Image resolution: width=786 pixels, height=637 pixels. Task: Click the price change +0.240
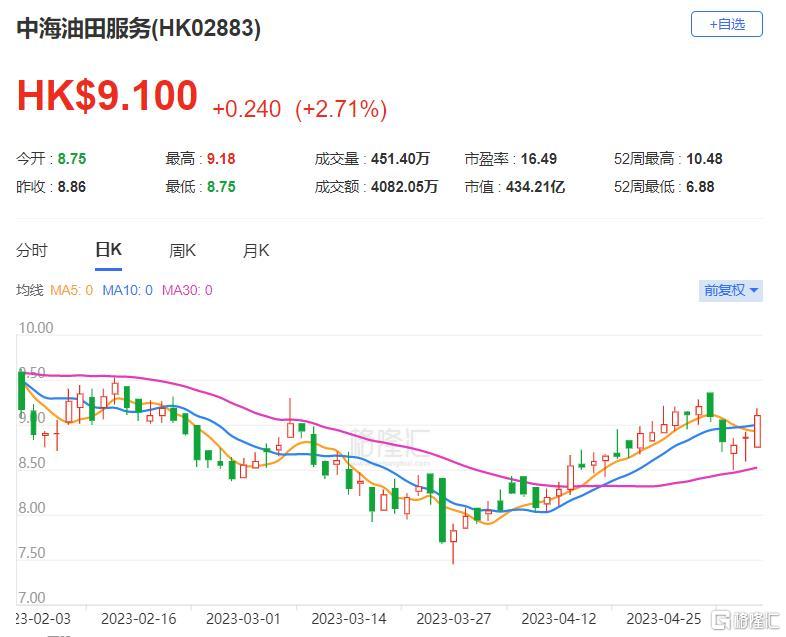[247, 109]
